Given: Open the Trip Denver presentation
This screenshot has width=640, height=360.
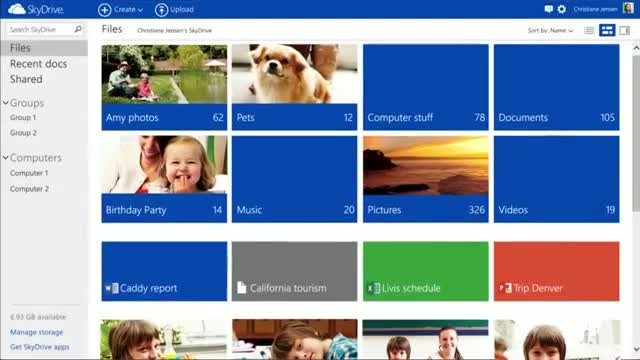Looking at the screenshot, I should [x=556, y=271].
